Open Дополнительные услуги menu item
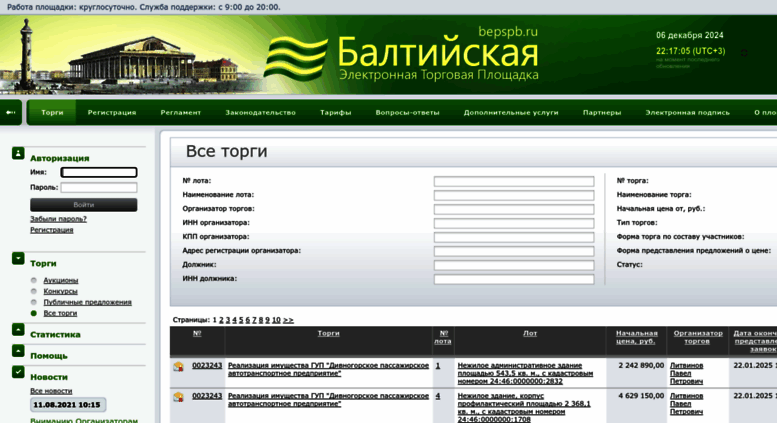777x423 pixels. coord(511,112)
